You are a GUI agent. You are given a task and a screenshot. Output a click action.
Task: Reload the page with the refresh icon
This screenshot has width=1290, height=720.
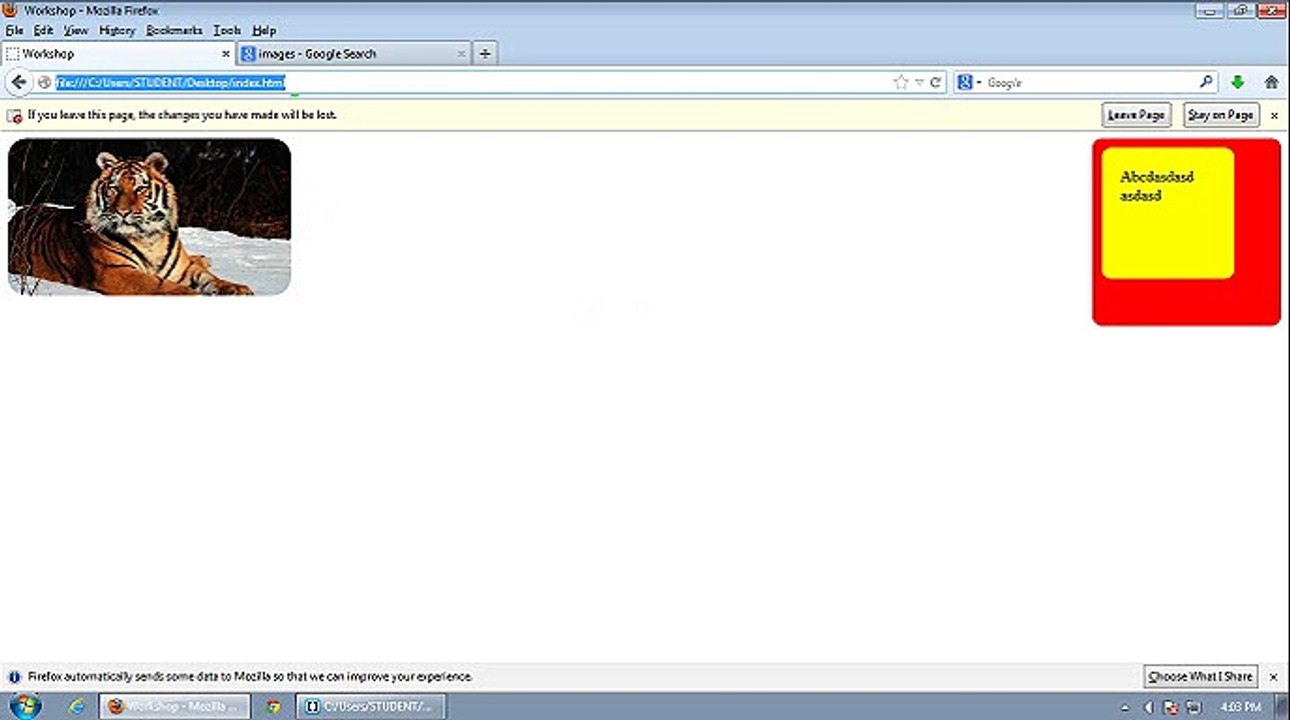tap(936, 83)
